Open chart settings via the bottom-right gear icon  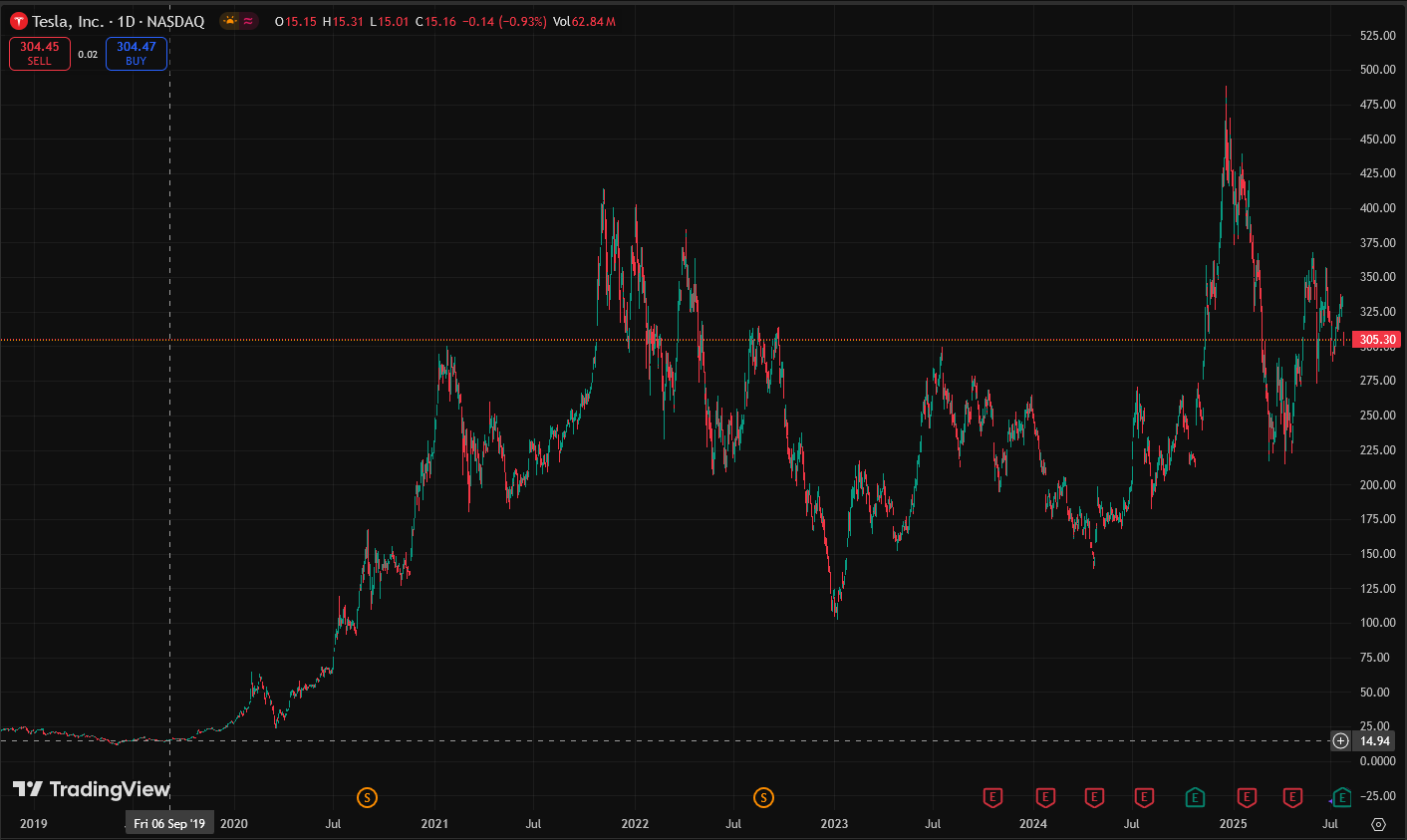[x=1379, y=824]
